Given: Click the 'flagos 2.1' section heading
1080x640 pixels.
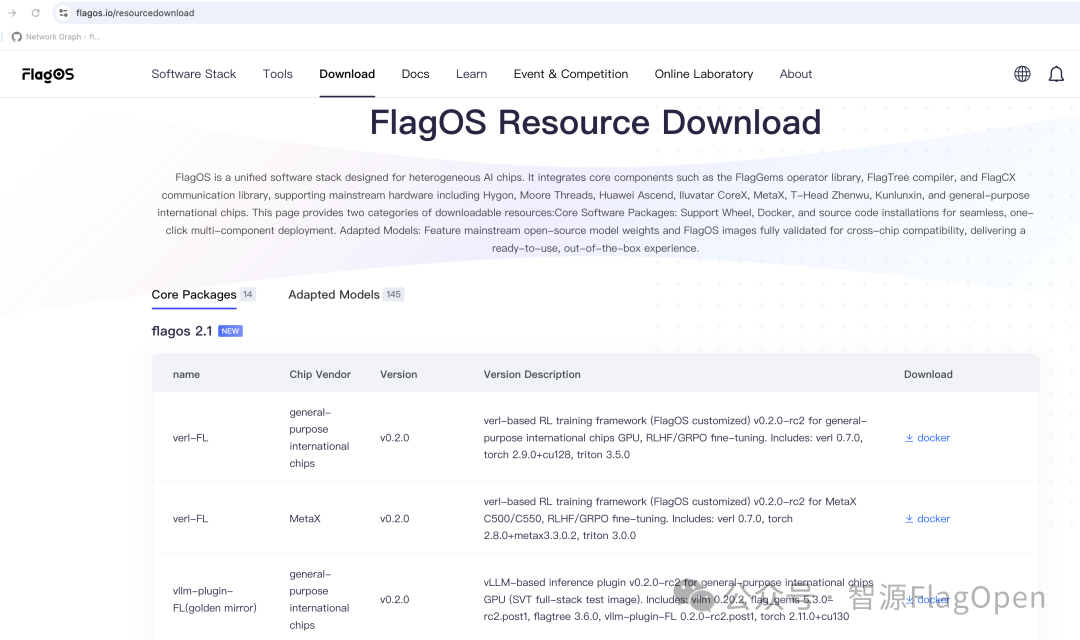Looking at the screenshot, I should coord(182,331).
